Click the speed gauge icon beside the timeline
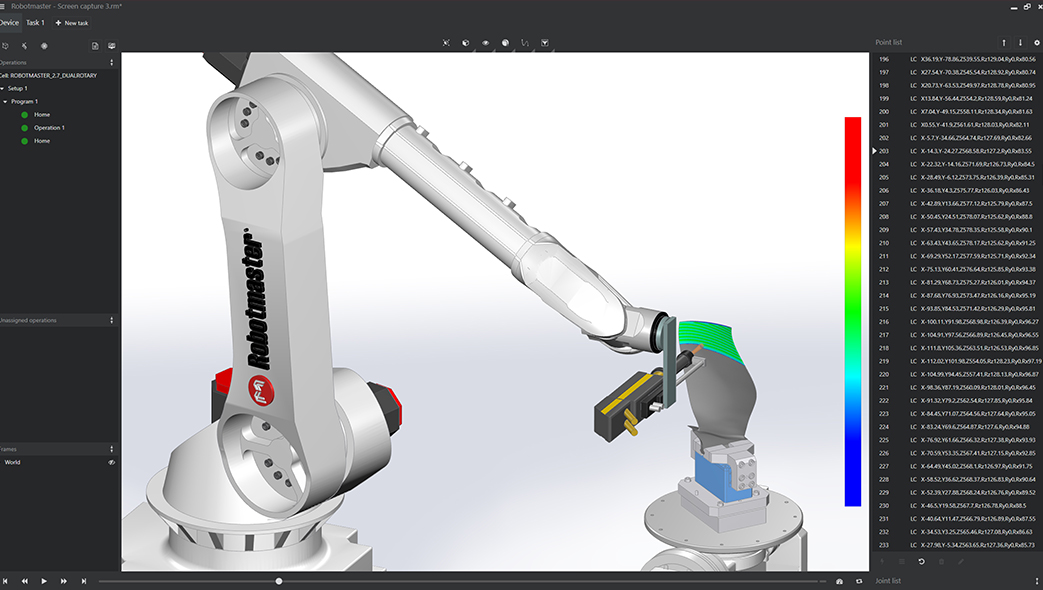This screenshot has height=590, width=1043. tap(839, 581)
